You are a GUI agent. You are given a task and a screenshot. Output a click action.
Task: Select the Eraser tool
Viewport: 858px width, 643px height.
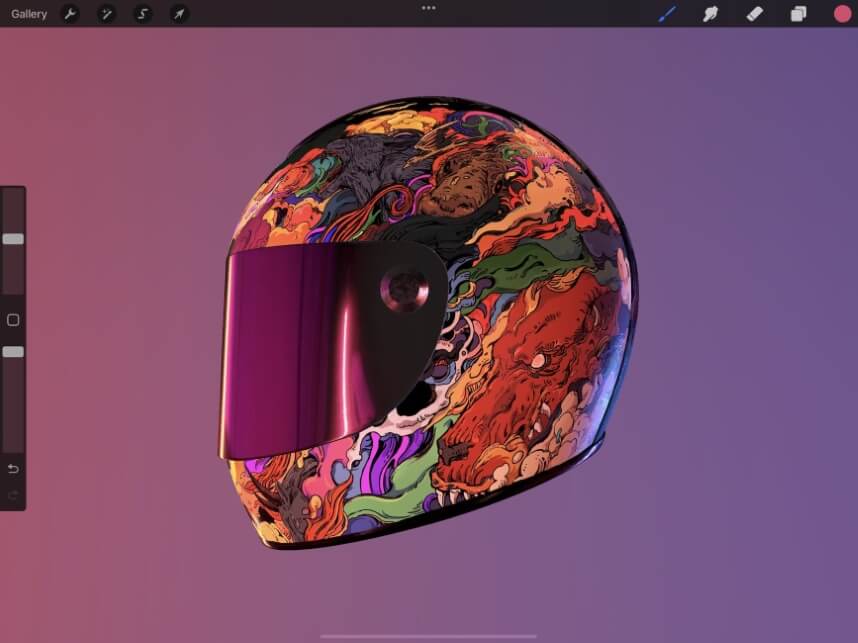[754, 13]
